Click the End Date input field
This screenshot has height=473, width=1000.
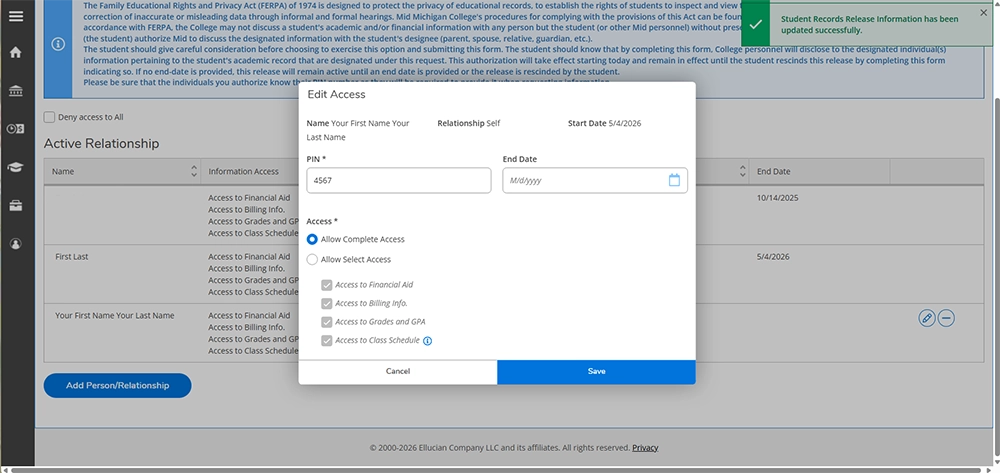(x=595, y=180)
